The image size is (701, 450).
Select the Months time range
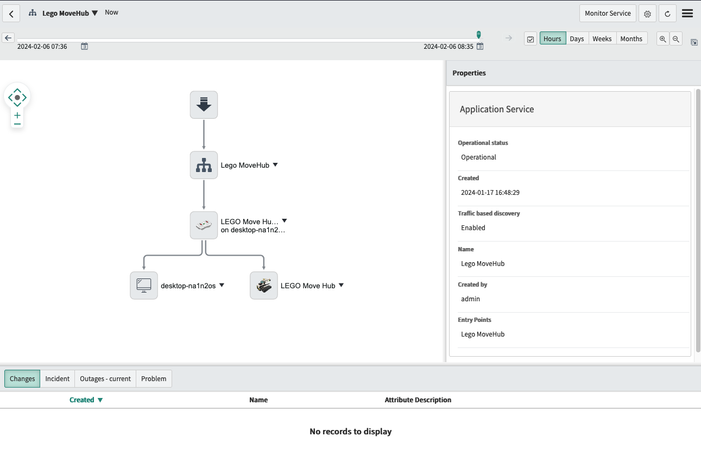click(x=631, y=39)
